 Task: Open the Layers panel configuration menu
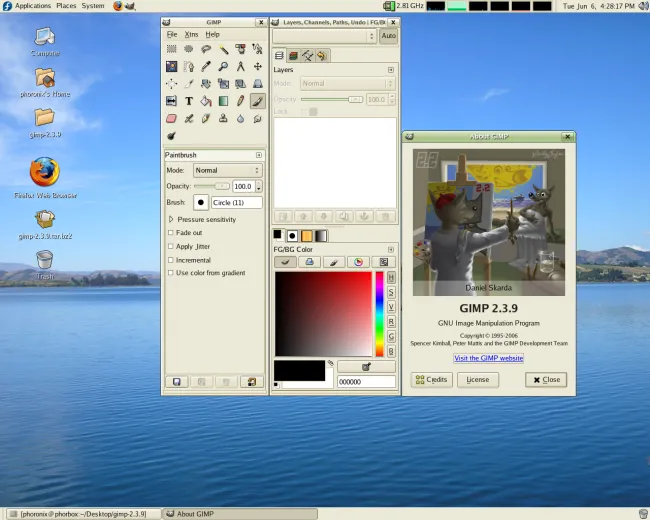pyautogui.click(x=390, y=70)
